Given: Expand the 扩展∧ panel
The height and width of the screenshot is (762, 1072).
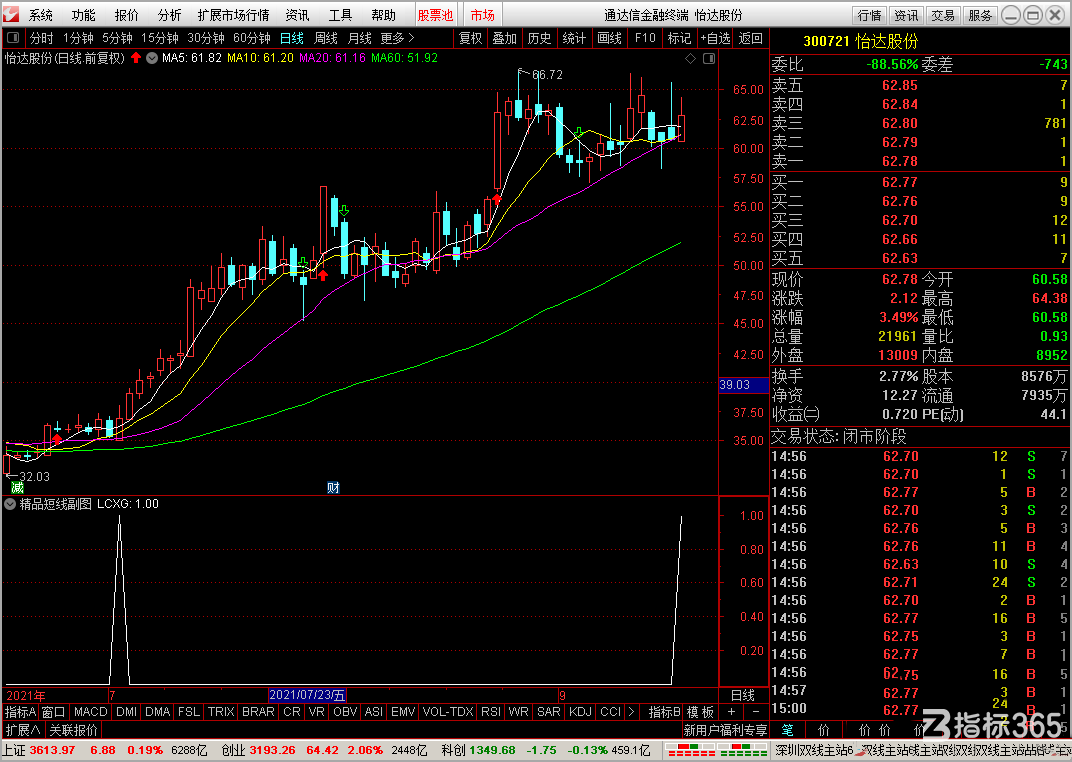Looking at the screenshot, I should [23, 730].
